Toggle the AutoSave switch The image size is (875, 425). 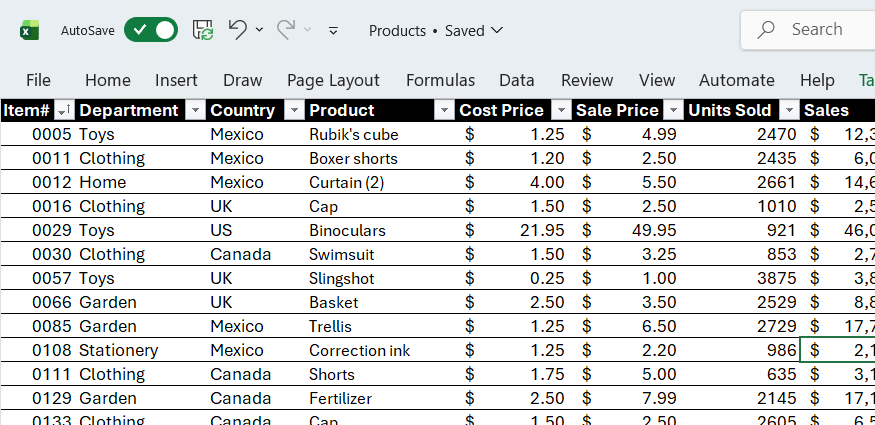click(151, 30)
